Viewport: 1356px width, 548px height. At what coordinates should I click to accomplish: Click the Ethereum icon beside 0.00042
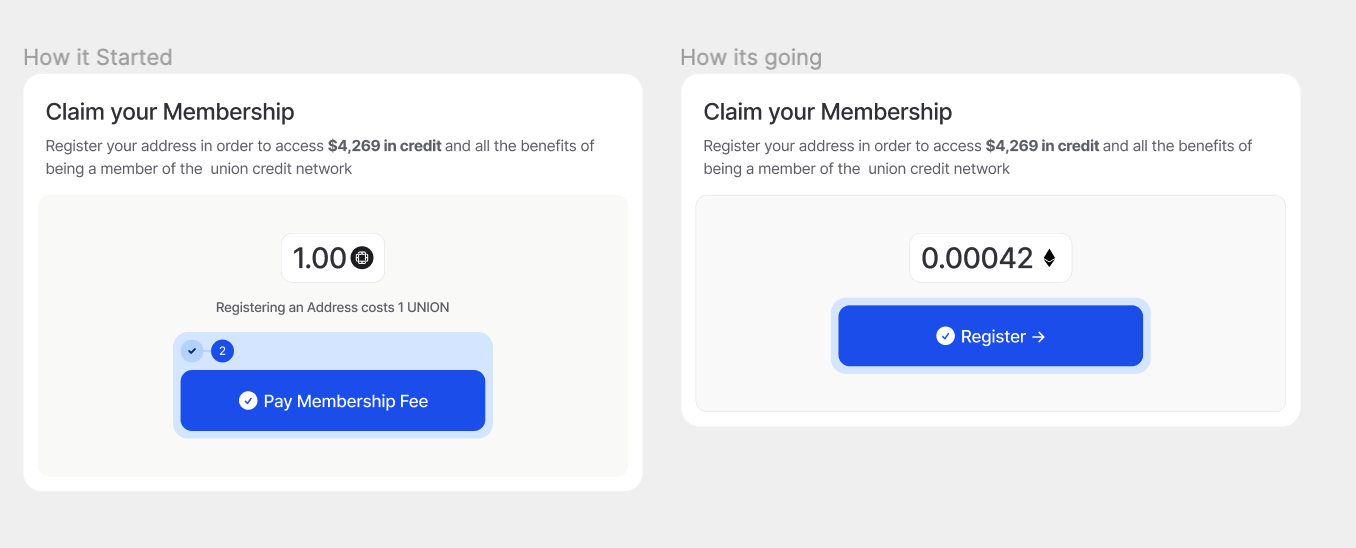pyautogui.click(x=1049, y=258)
